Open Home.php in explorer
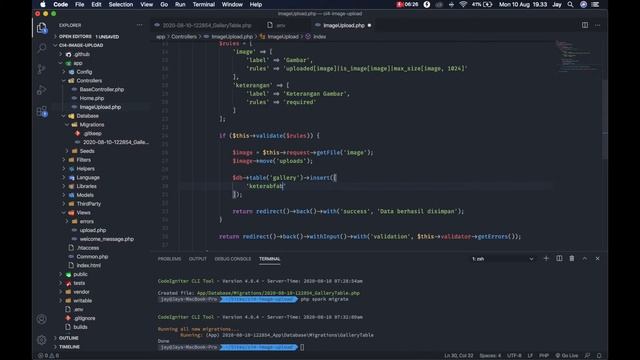640x360 pixels. coord(91,98)
